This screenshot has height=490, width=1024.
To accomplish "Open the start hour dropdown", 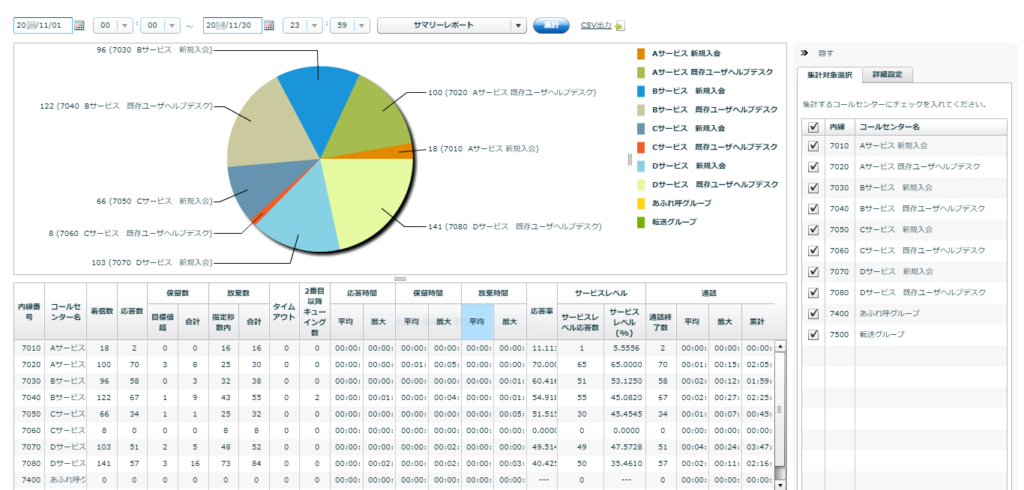I will pyautogui.click(x=113, y=25).
